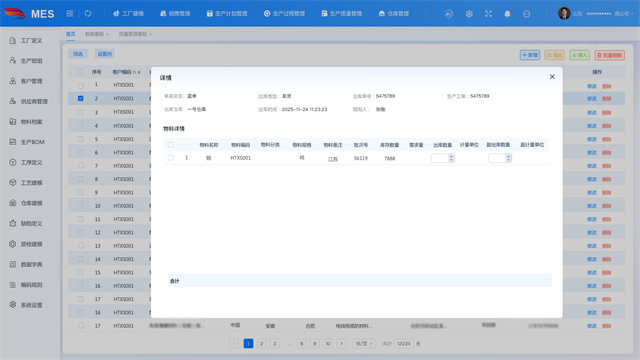Open the AI assistant icon in header
Image resolution: width=640 pixels, height=360 pixels.
pyautogui.click(x=449, y=14)
